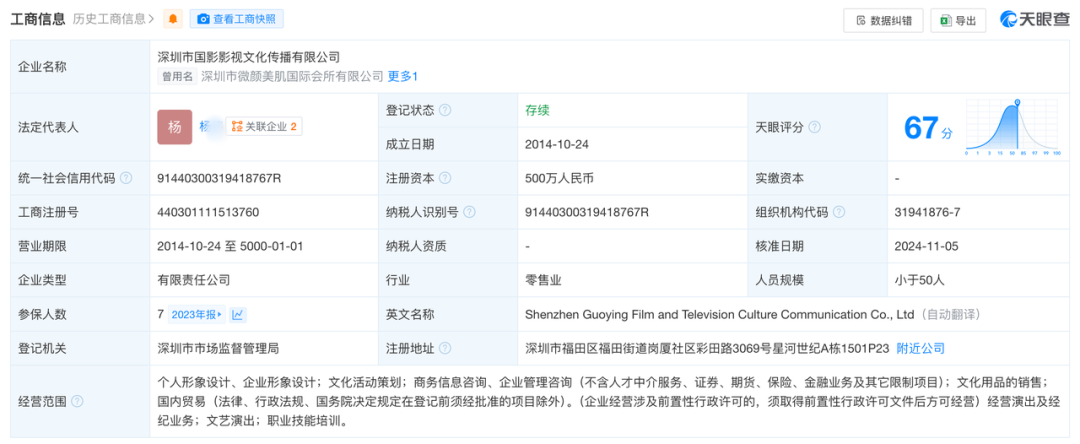Click help icon beside 天眼评分
The image size is (1080, 444).
[814, 127]
